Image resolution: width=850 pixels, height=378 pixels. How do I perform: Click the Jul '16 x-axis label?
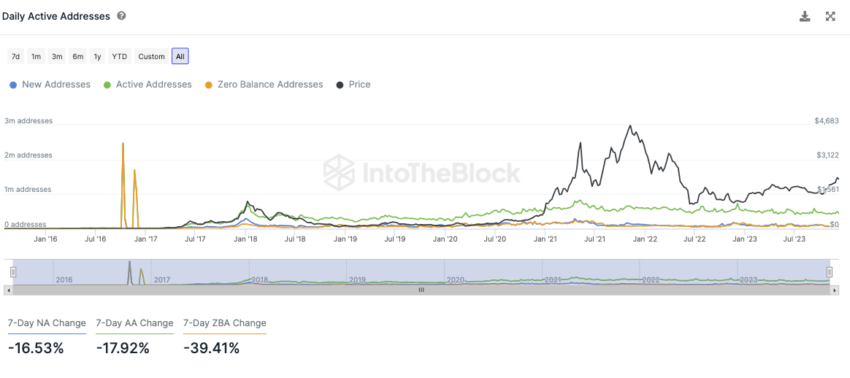[96, 239]
